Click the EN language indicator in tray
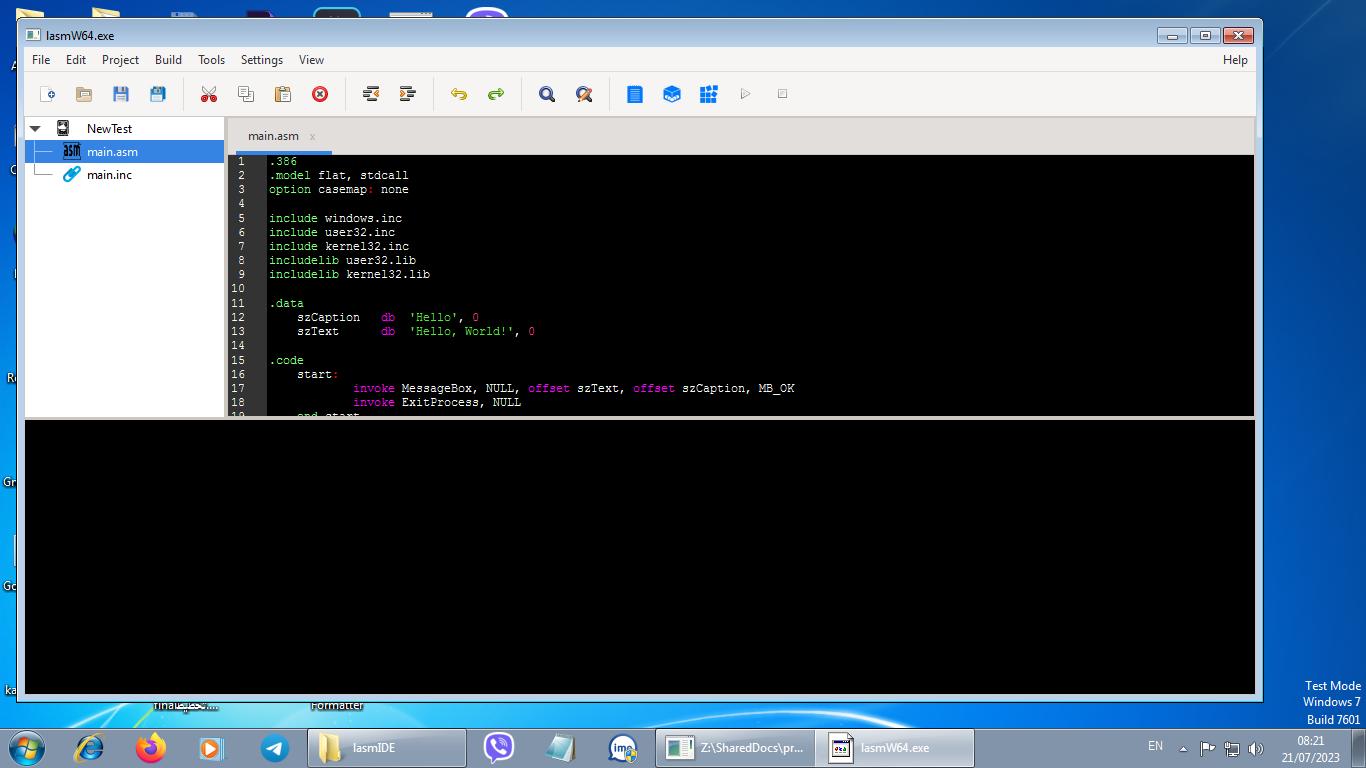The width and height of the screenshot is (1366, 768). 1155,746
